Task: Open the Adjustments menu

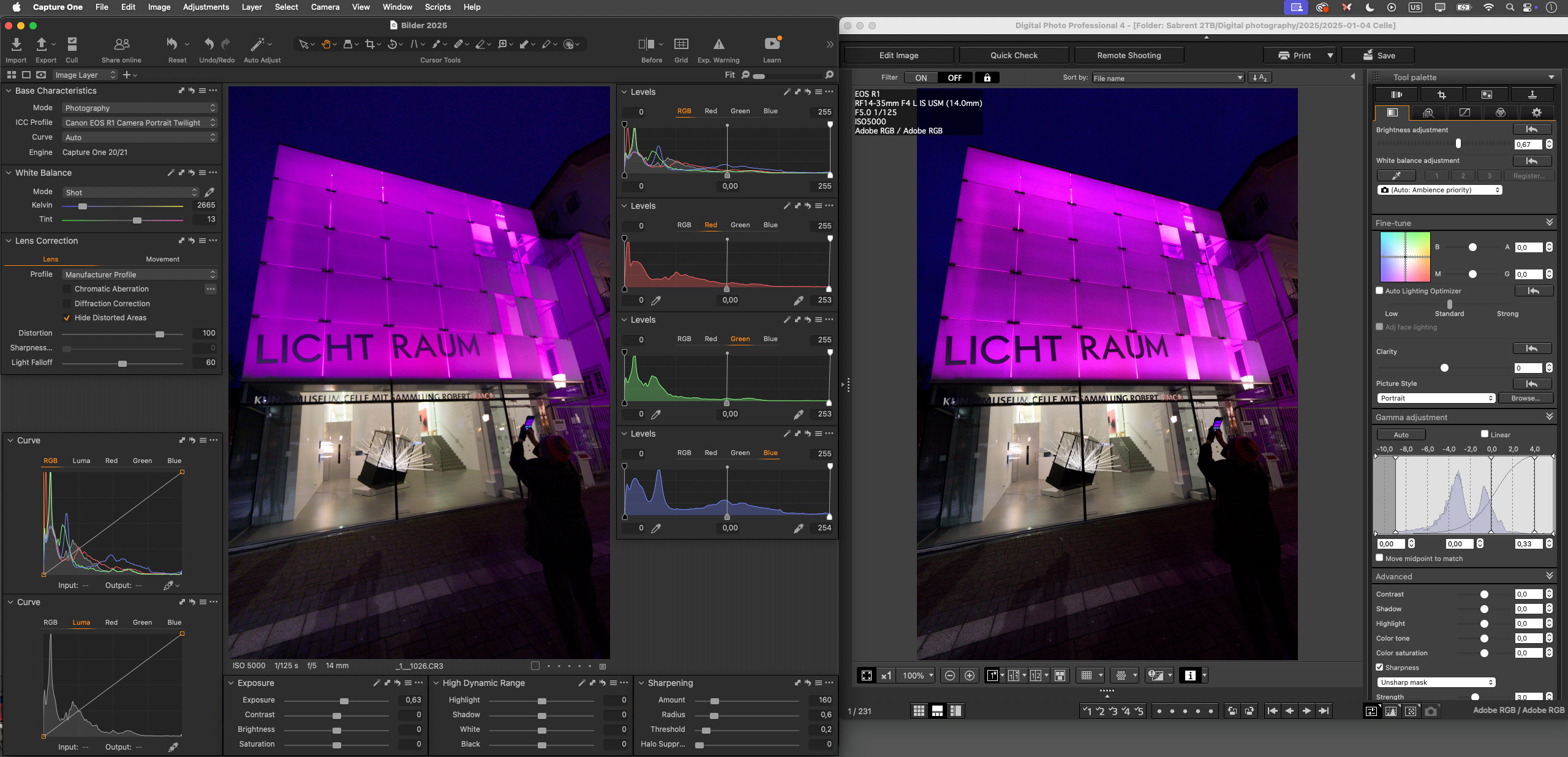Action: pyautogui.click(x=206, y=7)
